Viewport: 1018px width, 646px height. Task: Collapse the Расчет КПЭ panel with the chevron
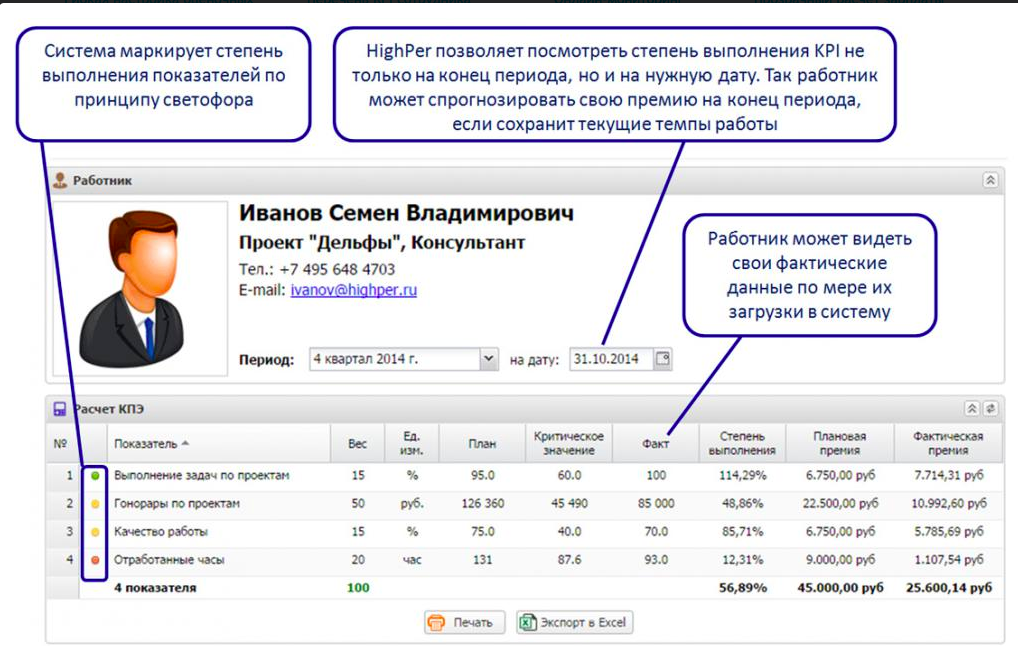pyautogui.click(x=971, y=408)
